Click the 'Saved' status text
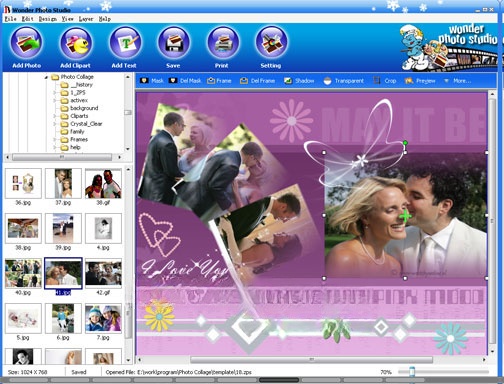Viewport: 504px width, 384px height. [x=79, y=372]
